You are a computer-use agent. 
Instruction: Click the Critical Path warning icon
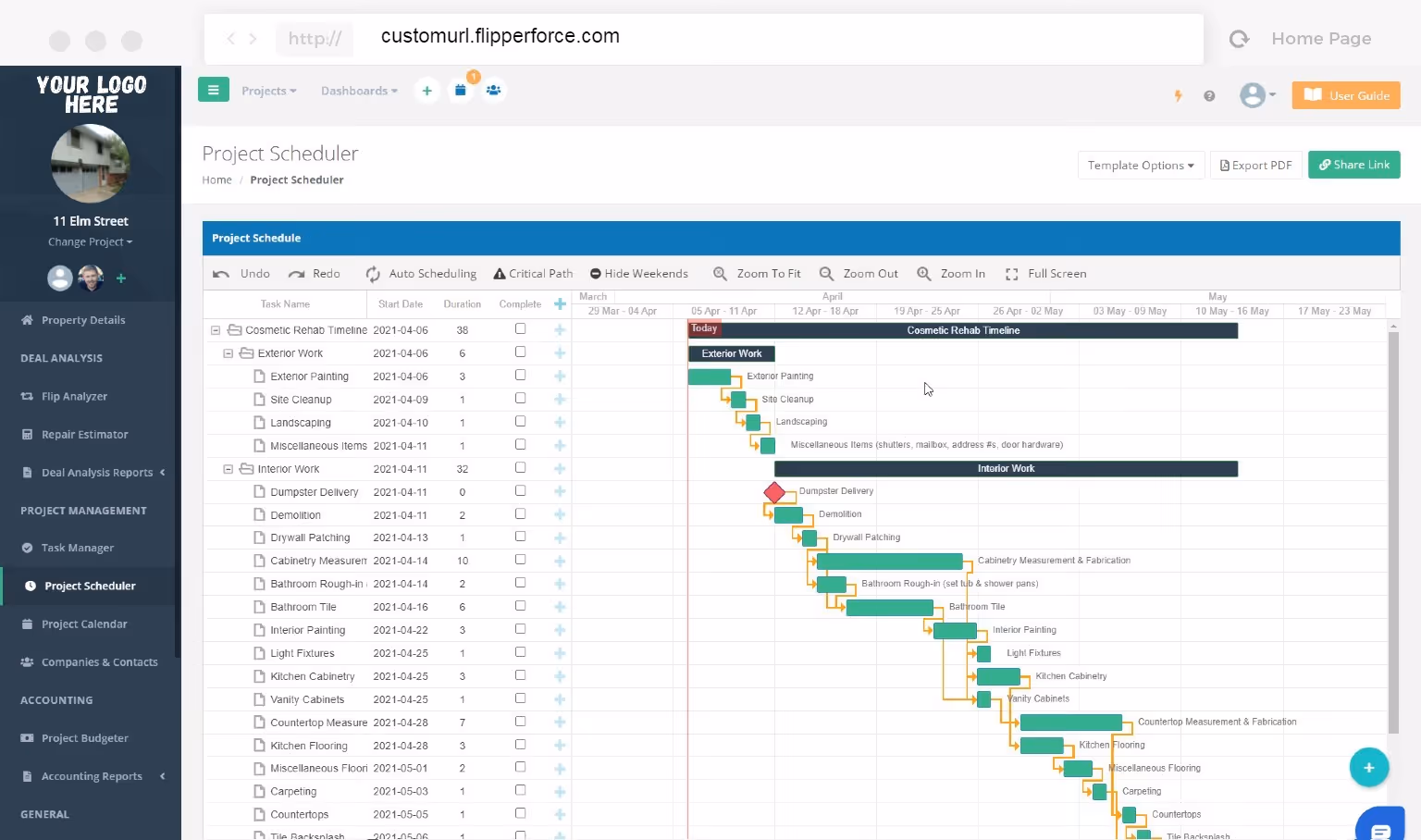tap(500, 274)
